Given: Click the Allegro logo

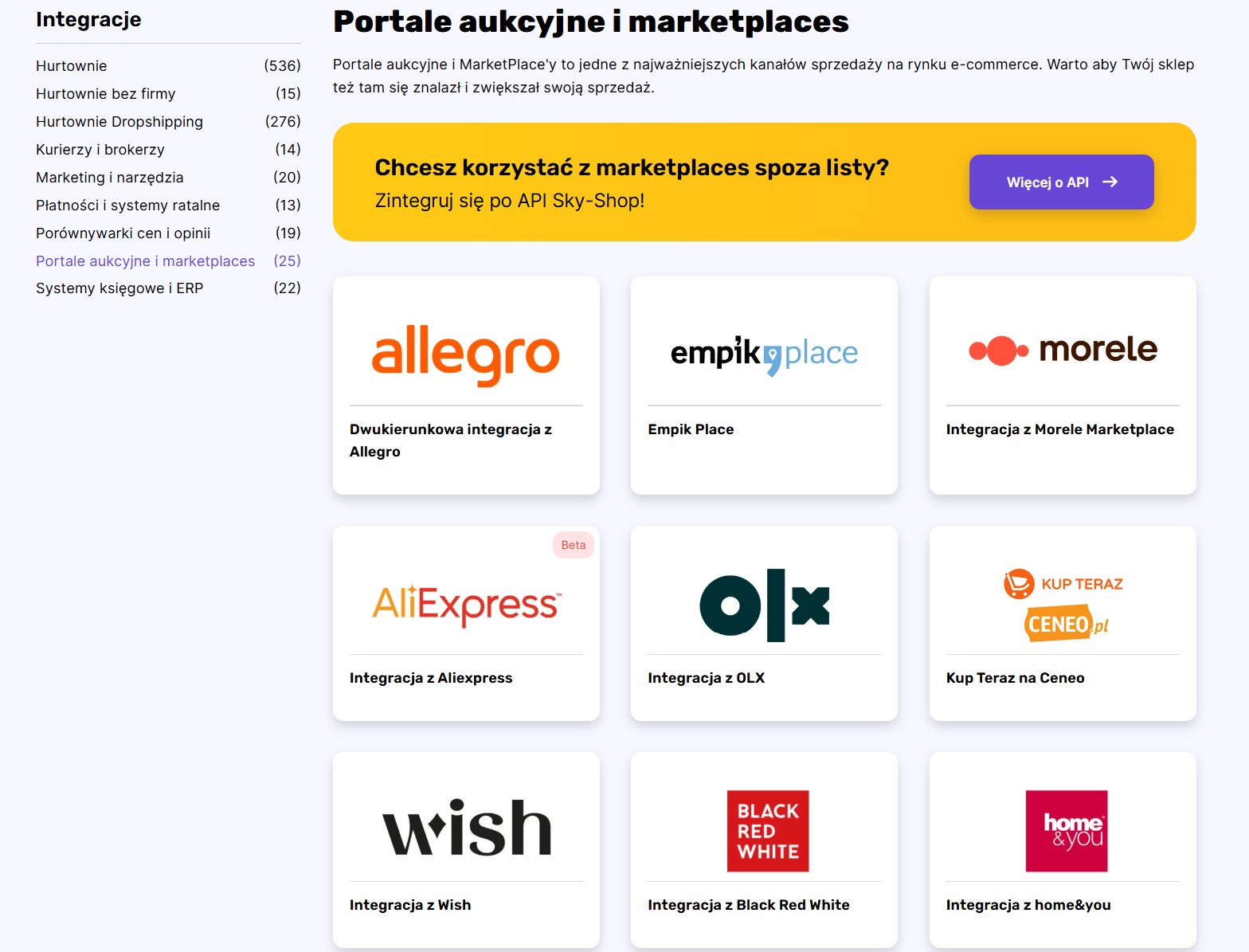Looking at the screenshot, I should click(x=466, y=354).
